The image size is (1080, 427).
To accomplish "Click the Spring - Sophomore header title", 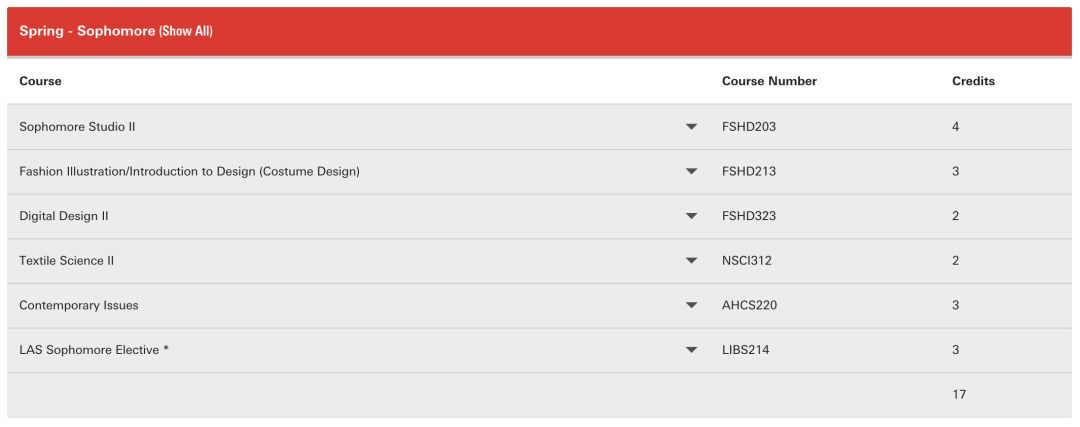I will (87, 31).
